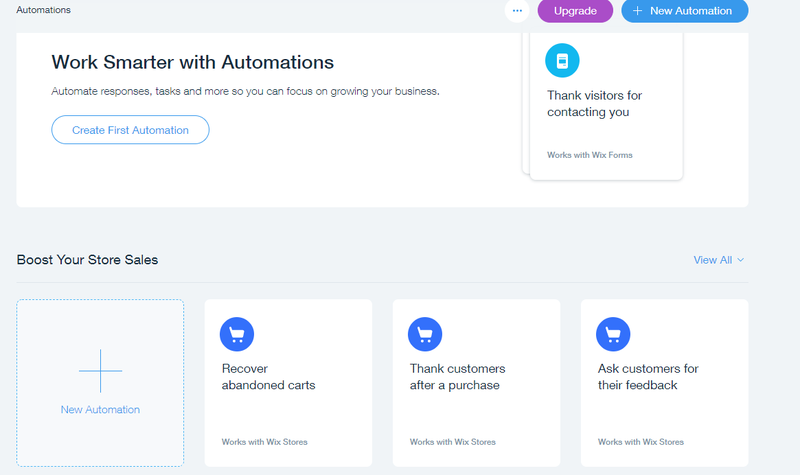Click Works with Wix Forms label
The image size is (800, 475).
click(589, 155)
